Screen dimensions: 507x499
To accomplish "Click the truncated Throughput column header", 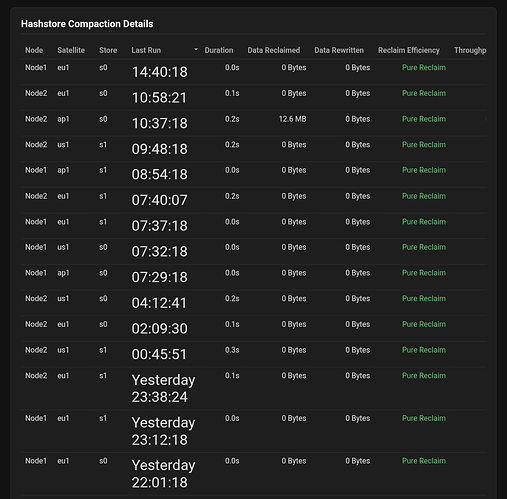I will click(x=470, y=50).
